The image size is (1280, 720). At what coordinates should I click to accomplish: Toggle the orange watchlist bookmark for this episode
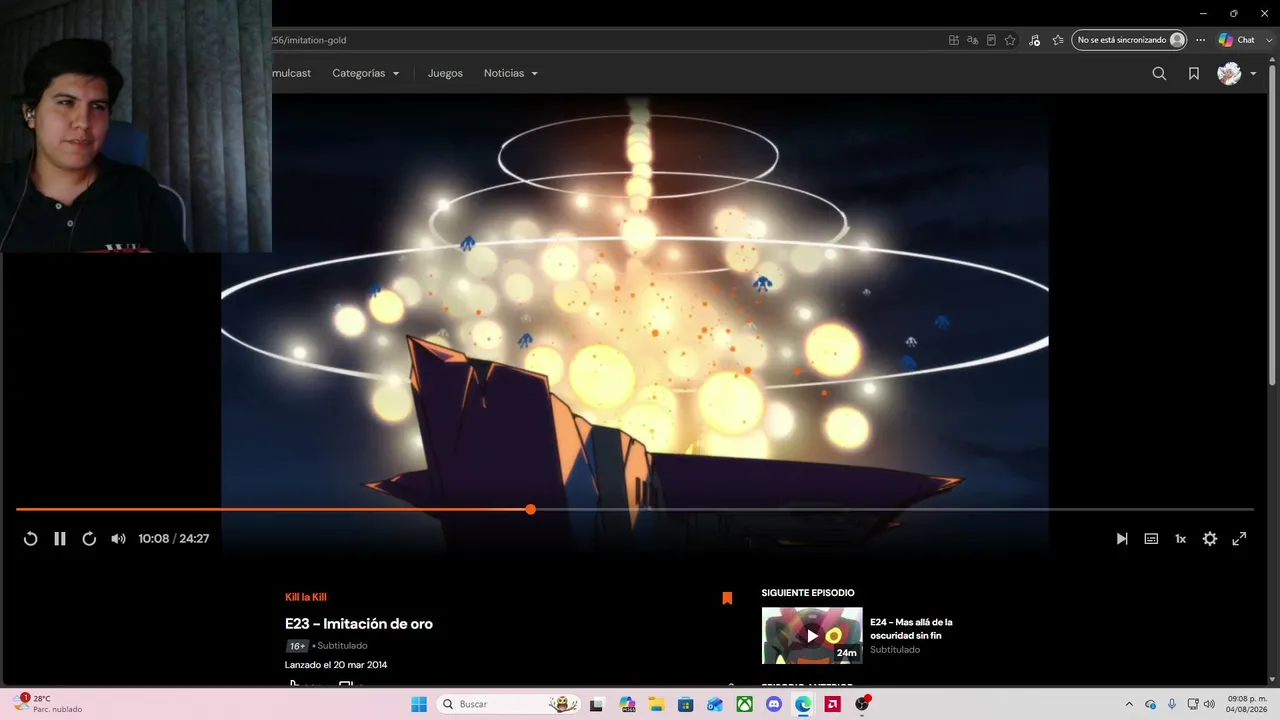[727, 598]
